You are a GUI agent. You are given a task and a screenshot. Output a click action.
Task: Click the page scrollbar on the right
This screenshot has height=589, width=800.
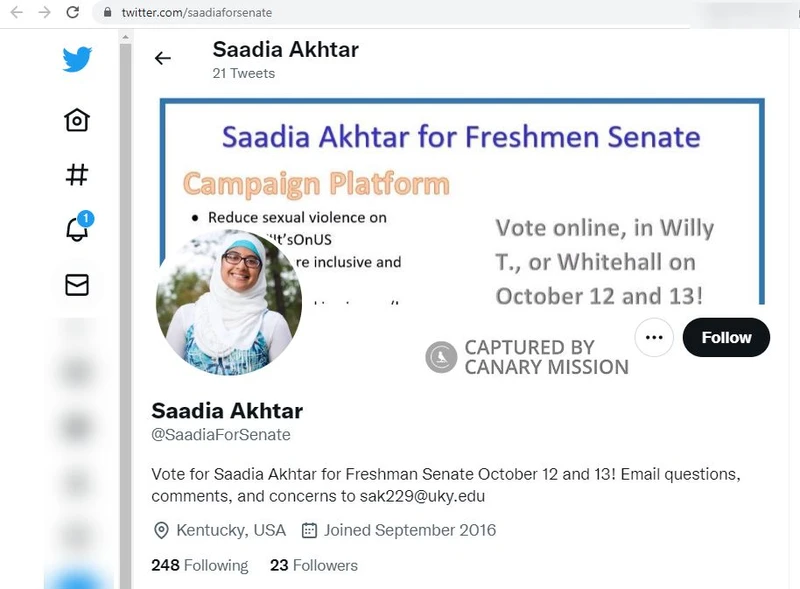[125, 300]
